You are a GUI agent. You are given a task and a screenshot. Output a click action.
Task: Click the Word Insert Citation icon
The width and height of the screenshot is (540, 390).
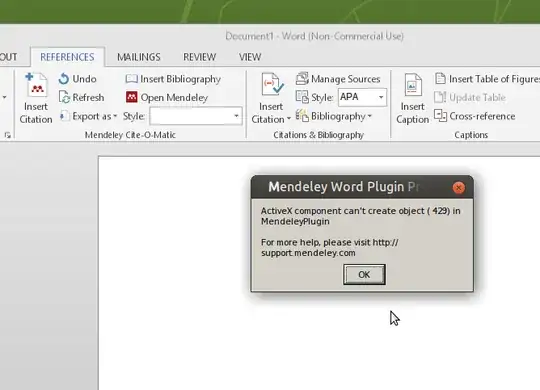coord(272,85)
